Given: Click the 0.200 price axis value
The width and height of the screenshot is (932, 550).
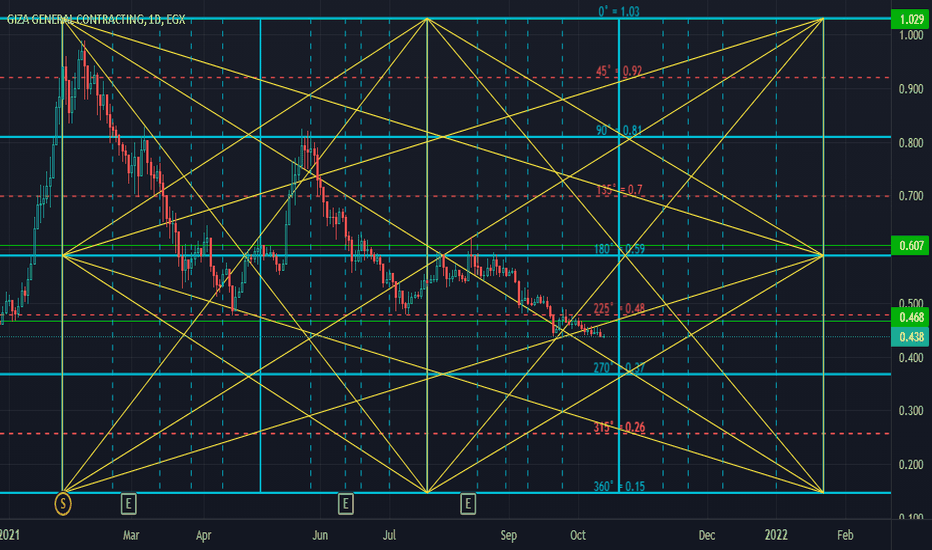Looking at the screenshot, I should click(911, 464).
